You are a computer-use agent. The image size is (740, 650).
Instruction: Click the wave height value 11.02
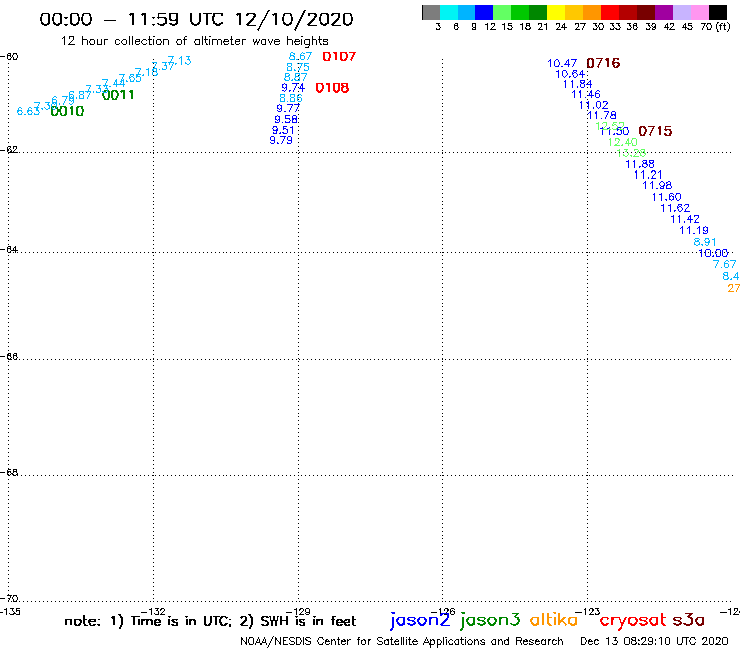click(x=594, y=105)
